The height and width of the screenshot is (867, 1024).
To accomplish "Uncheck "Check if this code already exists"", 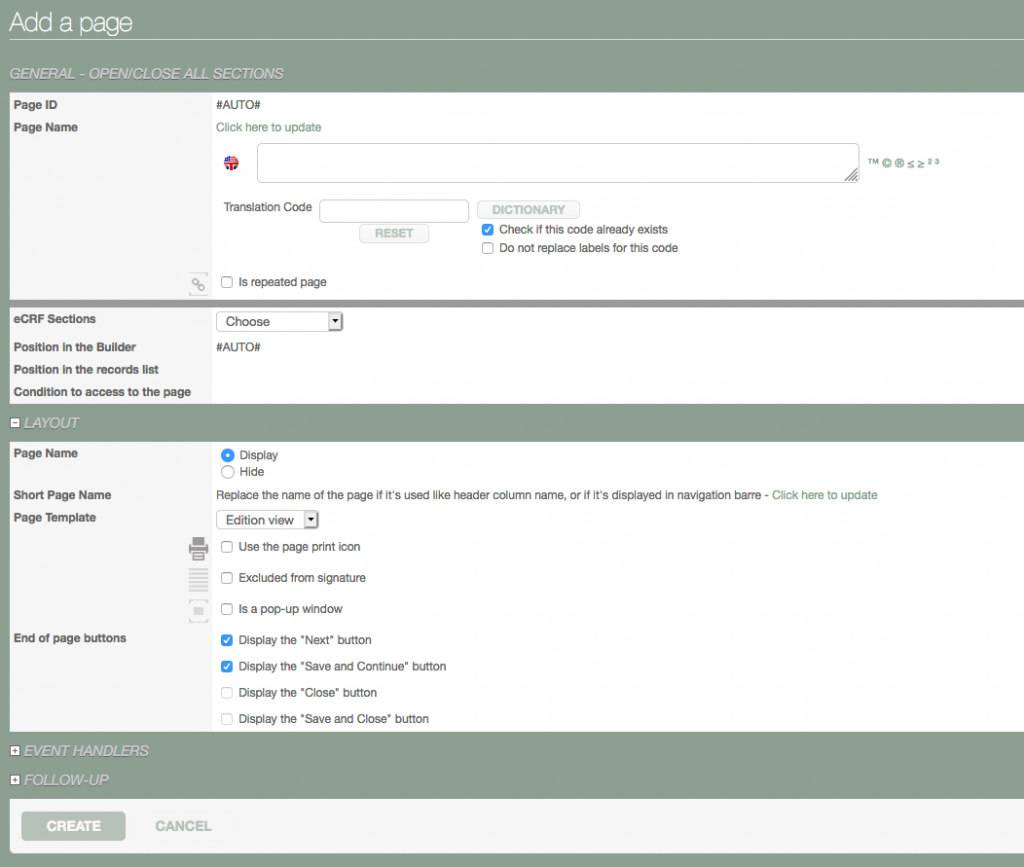I will [488, 230].
